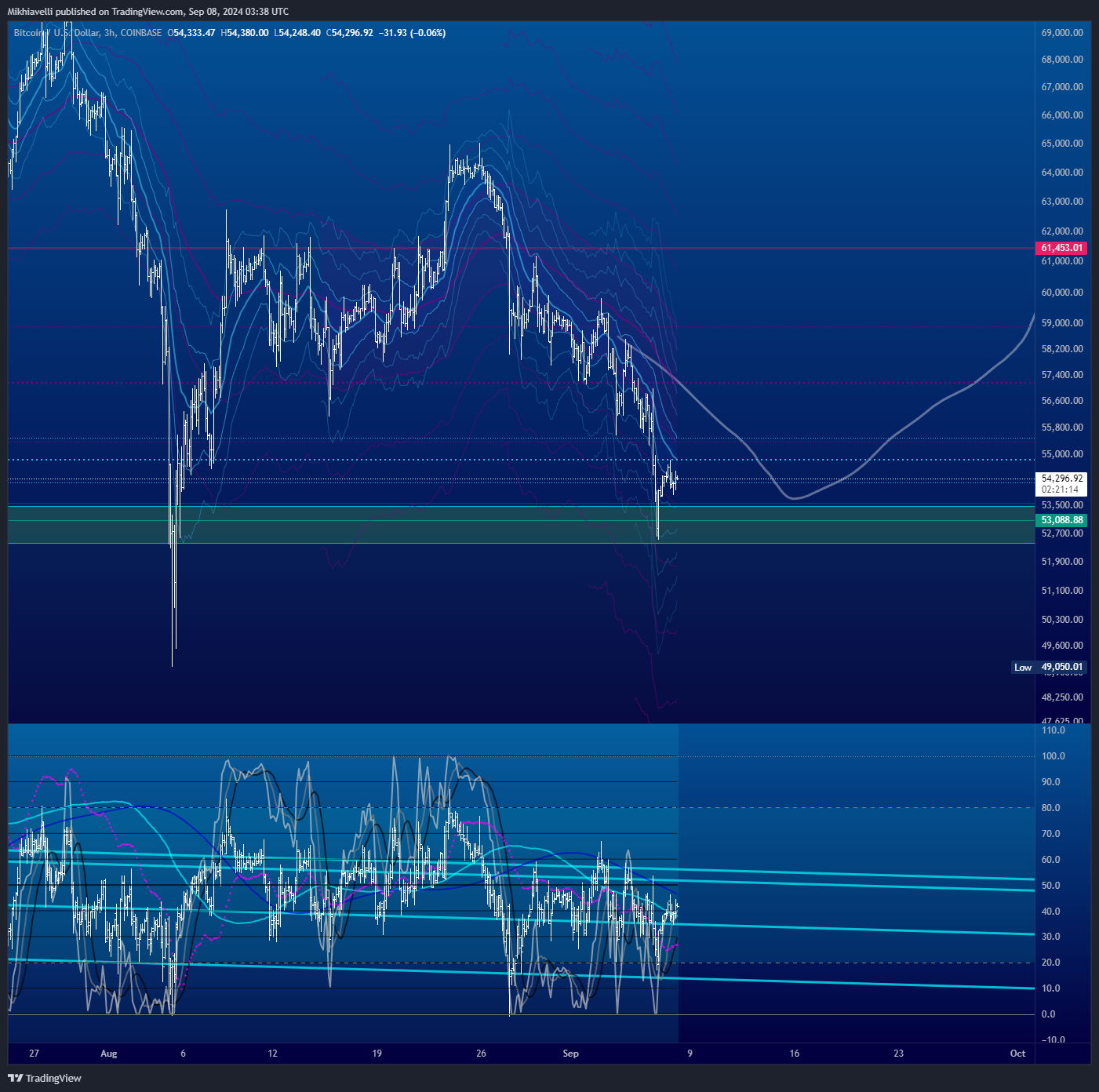
Task: Click the 48,250.00 price axis label
Action: click(1062, 697)
